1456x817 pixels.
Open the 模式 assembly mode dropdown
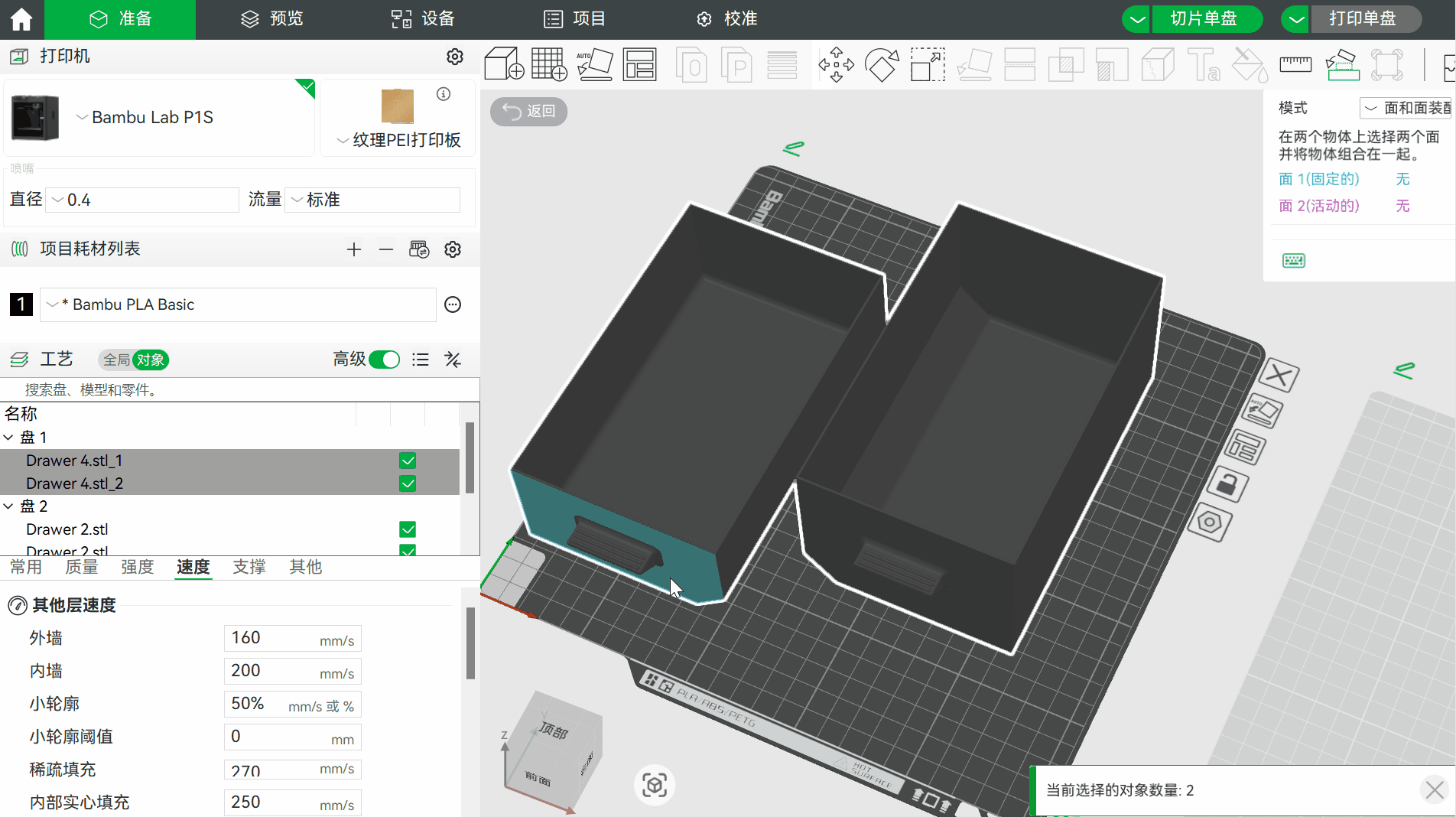pyautogui.click(x=1407, y=108)
